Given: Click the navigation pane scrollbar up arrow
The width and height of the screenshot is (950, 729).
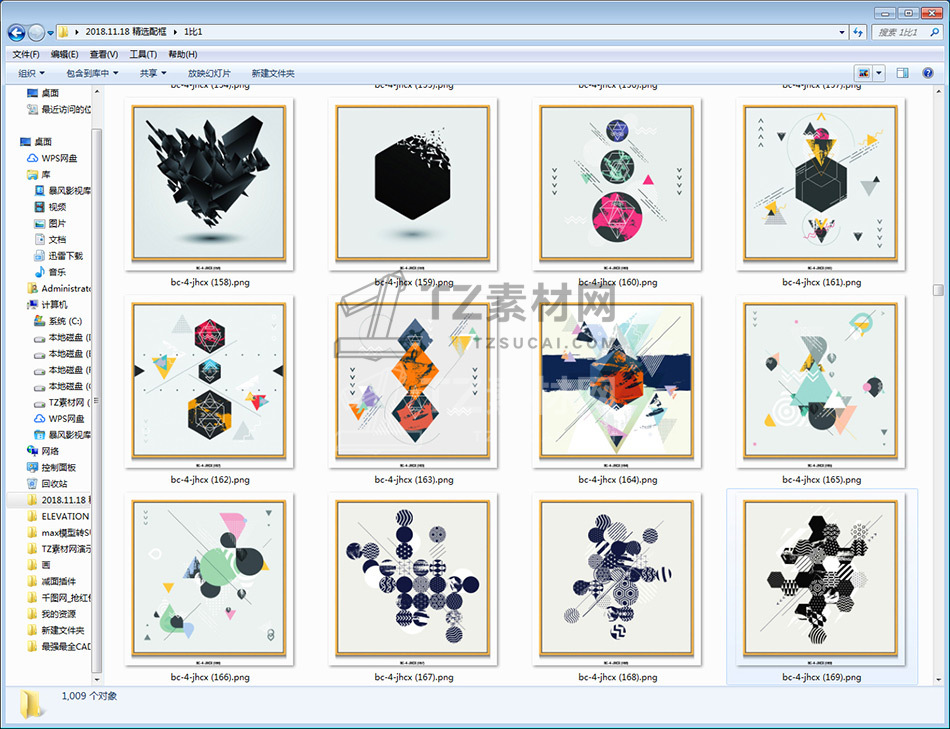Looking at the screenshot, I should click(96, 91).
